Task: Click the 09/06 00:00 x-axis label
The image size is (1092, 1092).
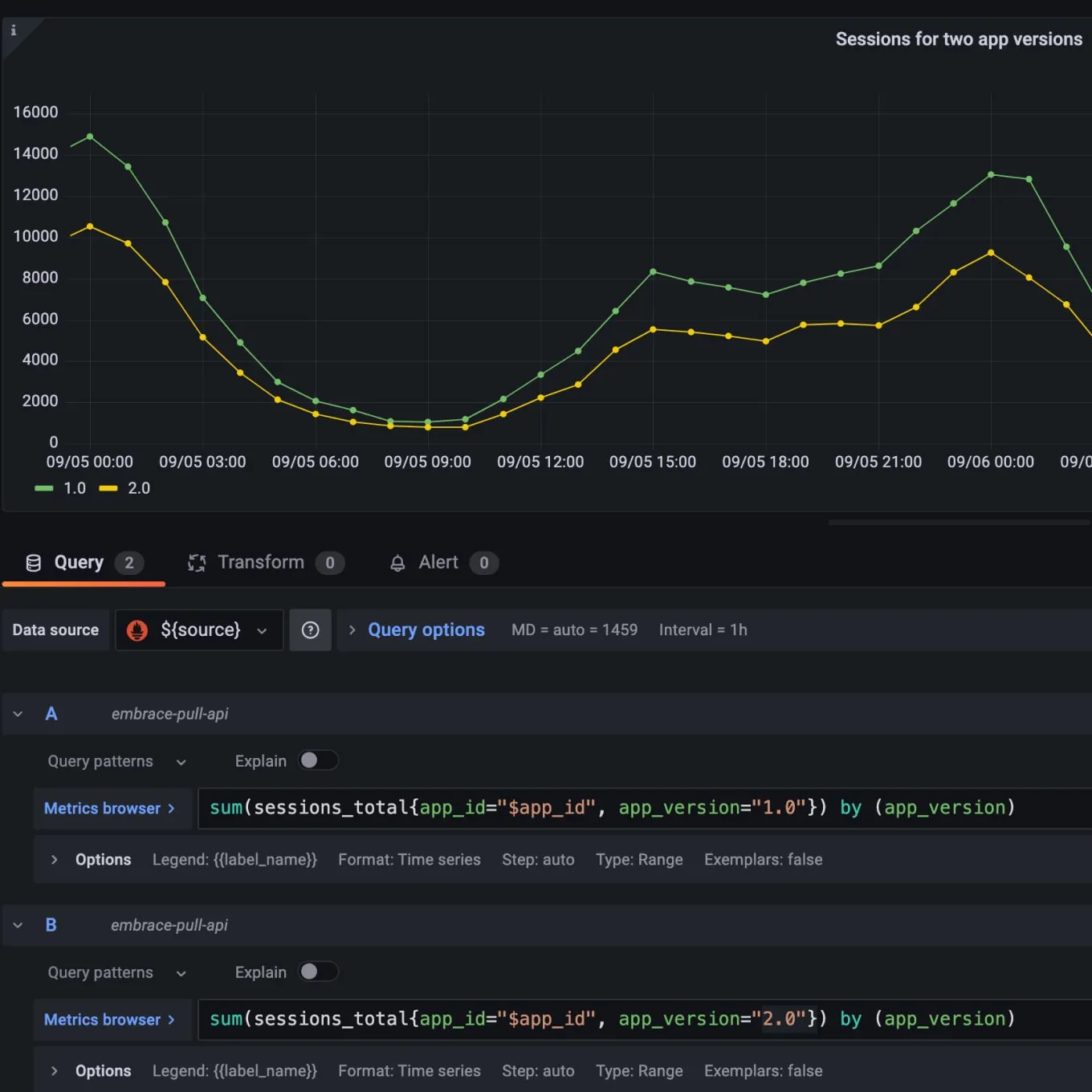Action: pos(991,462)
